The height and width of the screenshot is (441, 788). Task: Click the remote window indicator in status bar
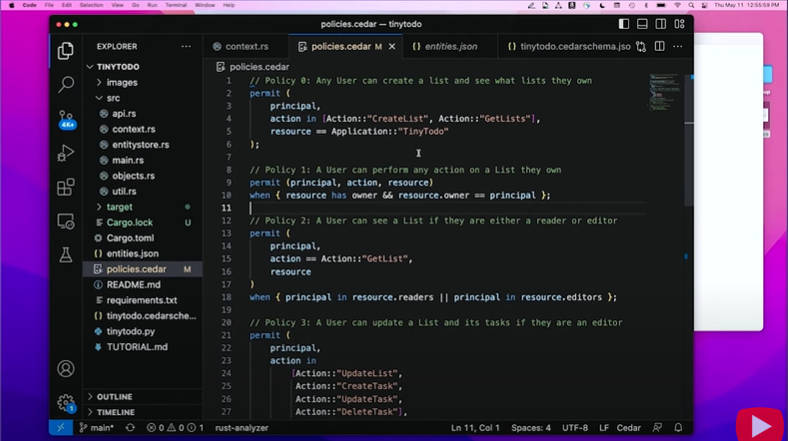61,428
